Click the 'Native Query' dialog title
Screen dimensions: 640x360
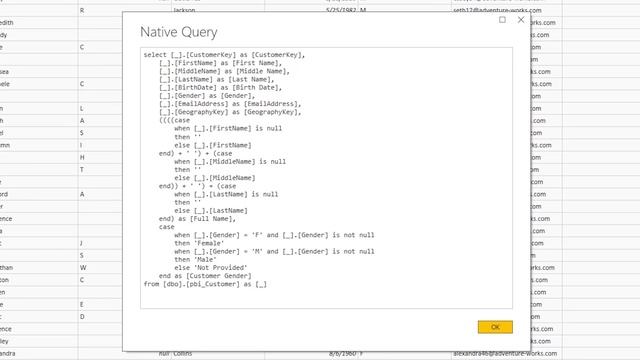(178, 32)
